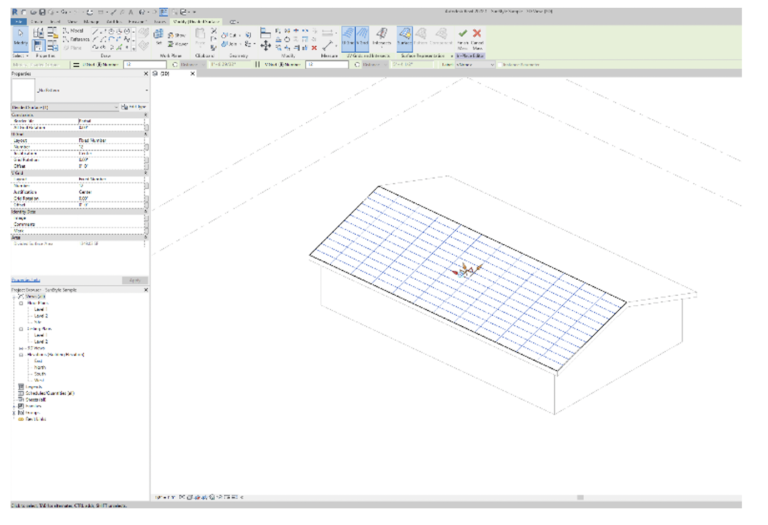
Task: Collapse the Ceiling Plans tree node
Action: click(21, 329)
